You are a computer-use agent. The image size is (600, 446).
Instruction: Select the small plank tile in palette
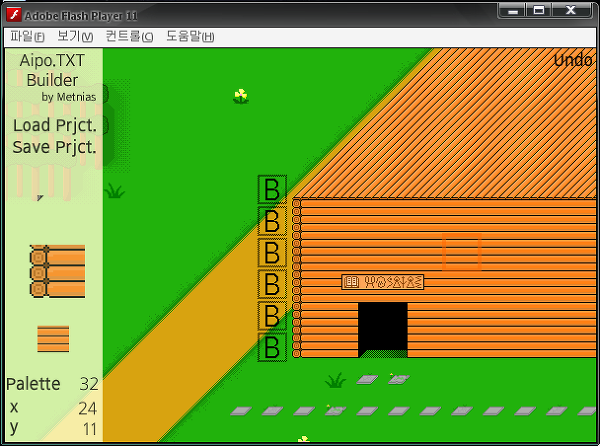click(53, 339)
